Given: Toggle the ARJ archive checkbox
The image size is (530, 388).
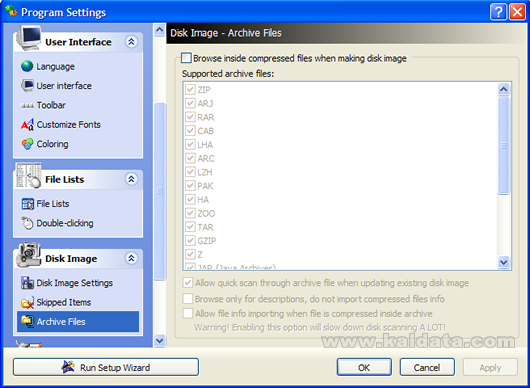Looking at the screenshot, I should pyautogui.click(x=190, y=103).
